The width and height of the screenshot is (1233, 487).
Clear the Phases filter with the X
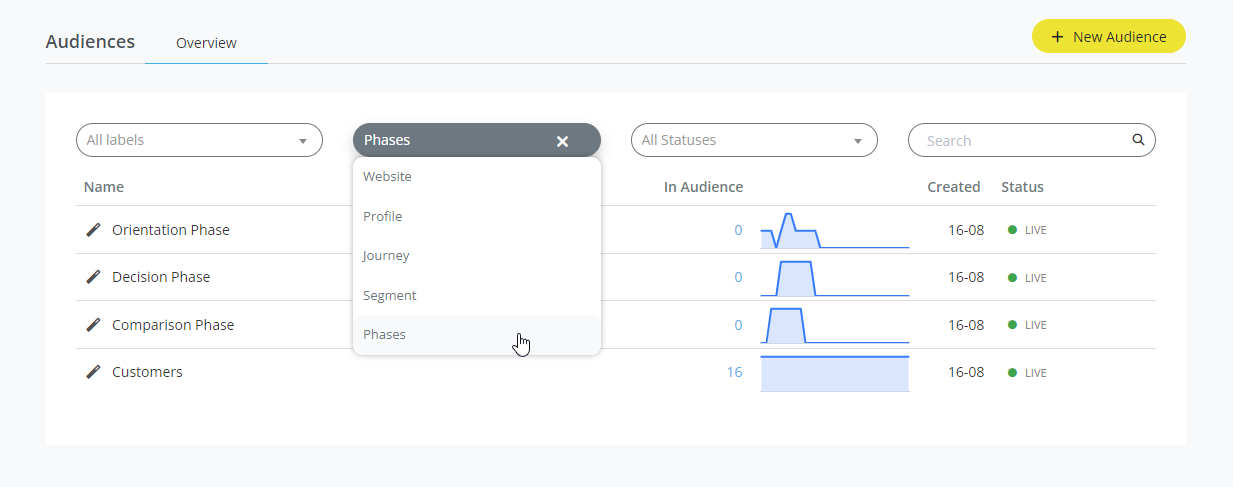point(562,141)
